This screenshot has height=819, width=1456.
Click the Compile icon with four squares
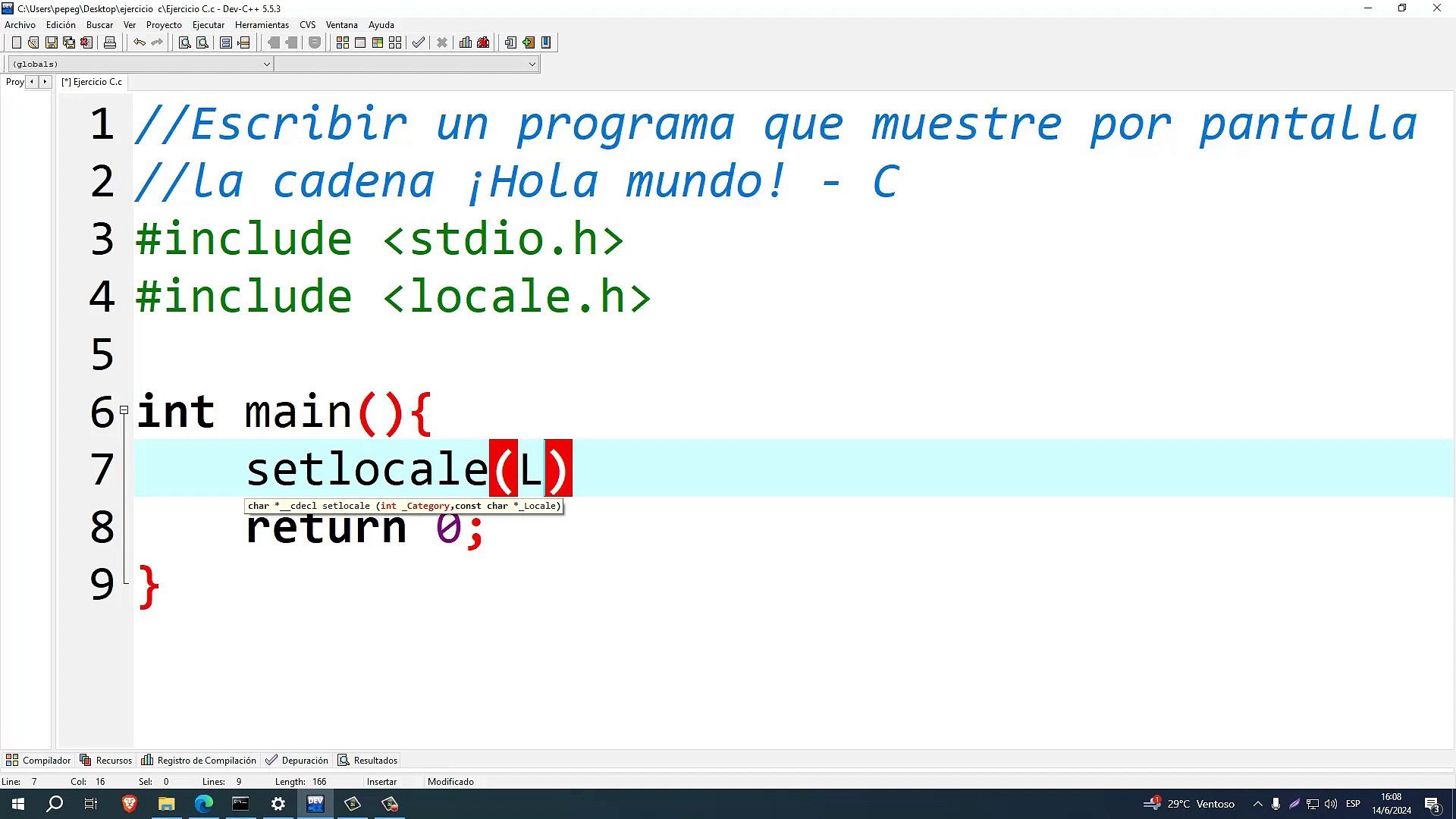(x=343, y=42)
